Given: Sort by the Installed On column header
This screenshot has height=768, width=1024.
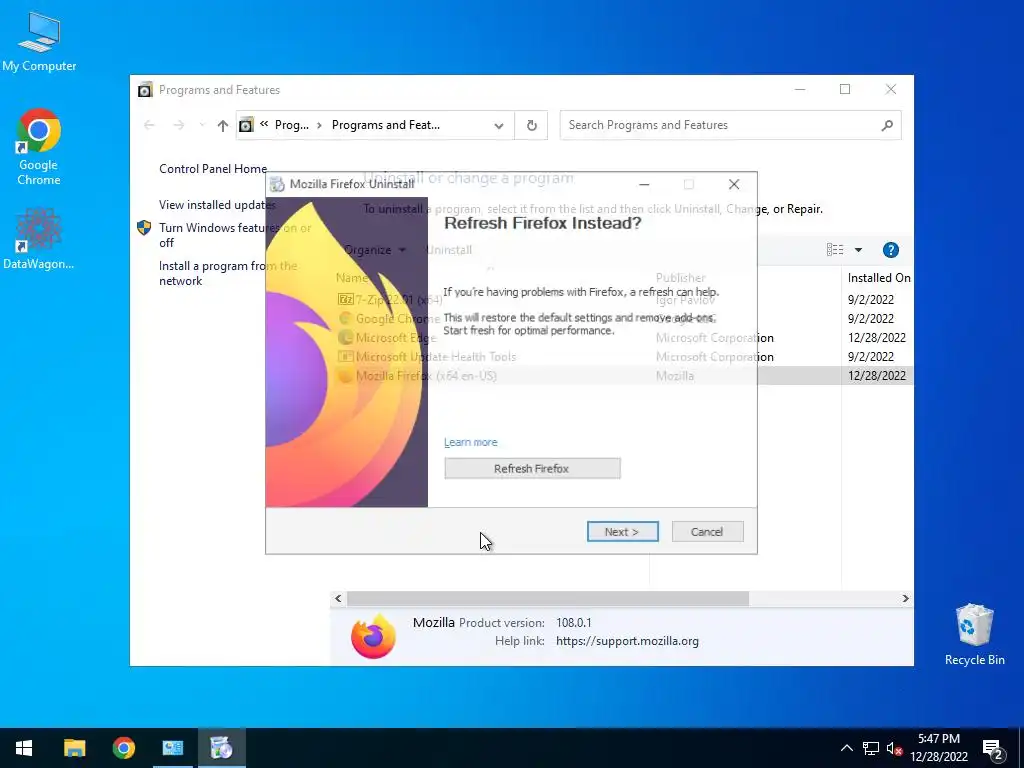Looking at the screenshot, I should [878, 278].
